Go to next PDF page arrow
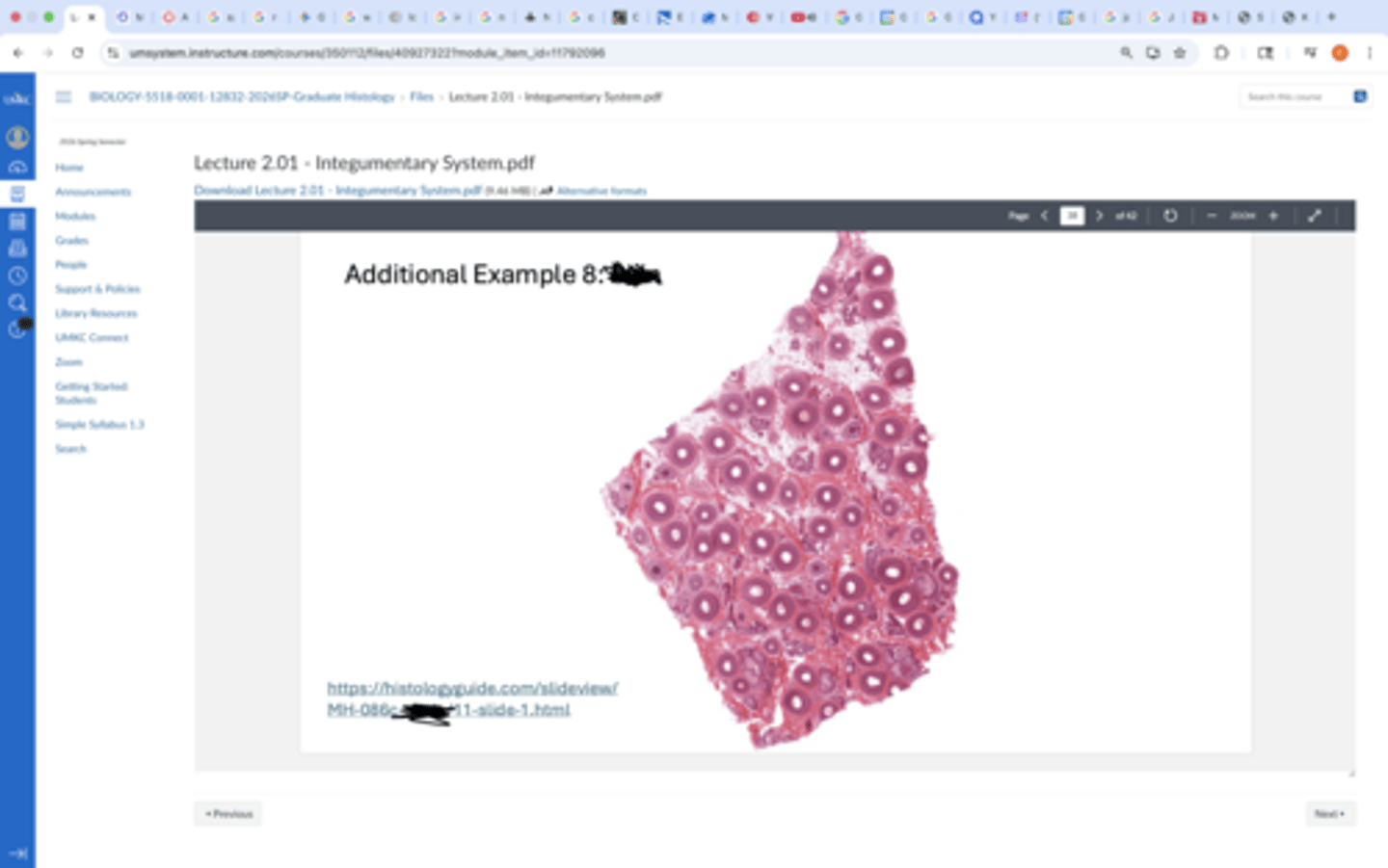The height and width of the screenshot is (868, 1388). tap(1099, 216)
